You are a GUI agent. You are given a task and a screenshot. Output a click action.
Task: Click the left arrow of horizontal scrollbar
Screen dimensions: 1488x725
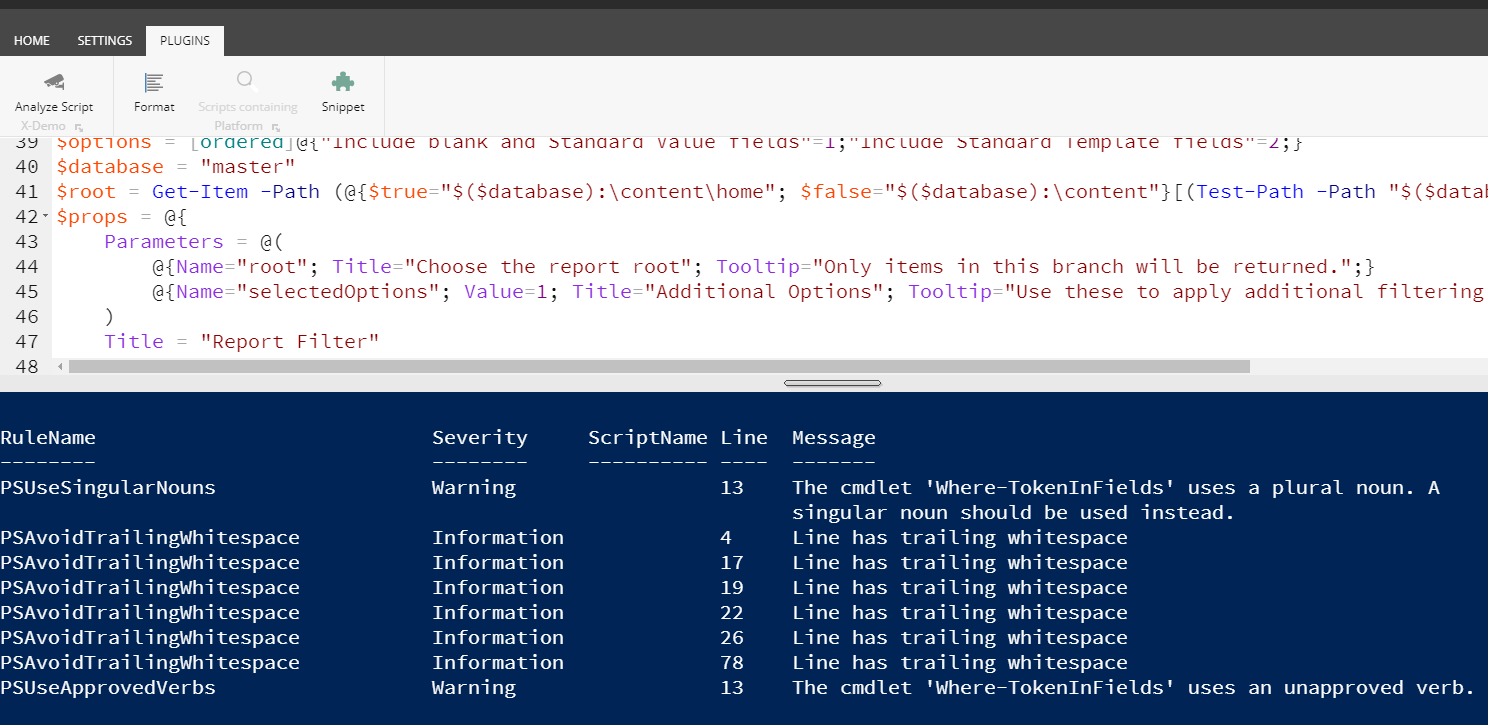pos(60,367)
